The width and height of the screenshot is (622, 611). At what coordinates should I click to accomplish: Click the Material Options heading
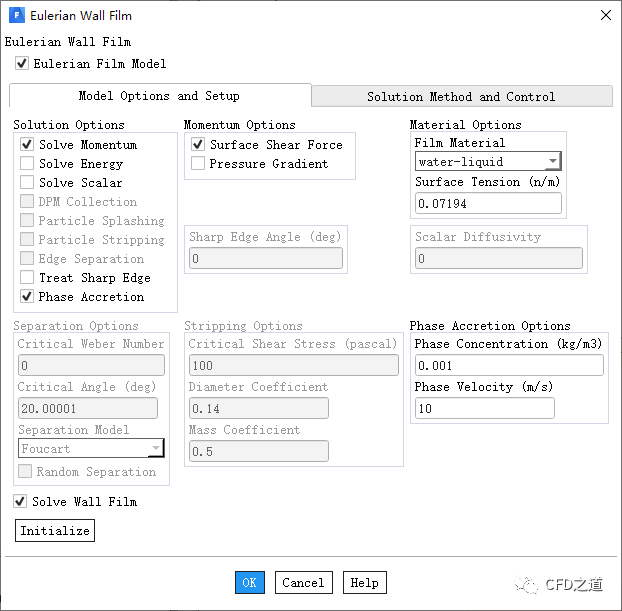465,125
